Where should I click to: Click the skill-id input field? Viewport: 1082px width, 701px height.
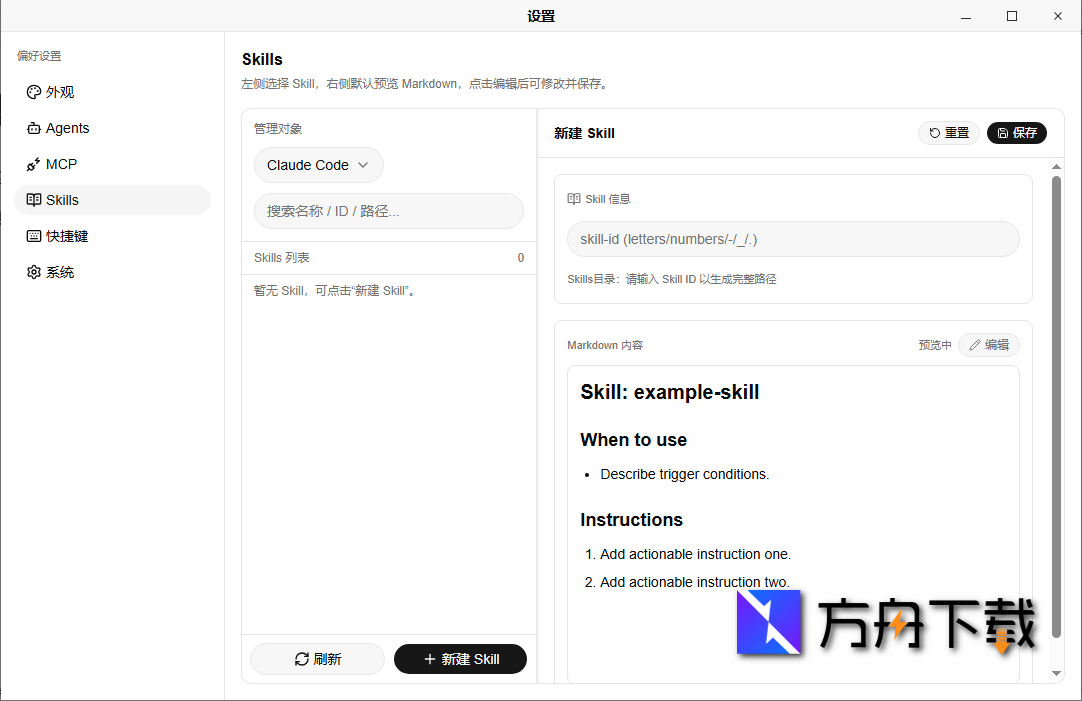click(x=792, y=239)
